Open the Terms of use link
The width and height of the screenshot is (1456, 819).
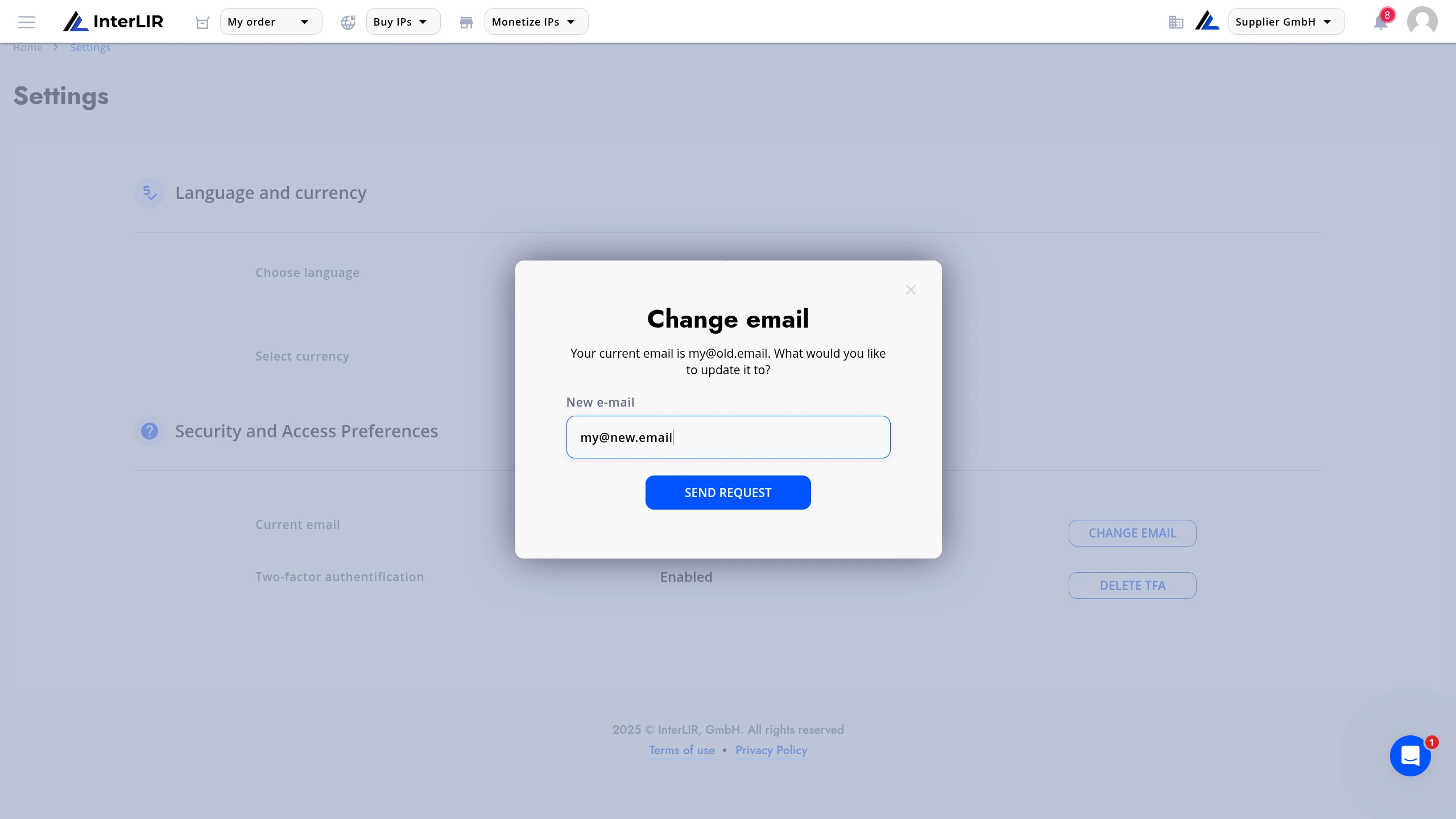(681, 750)
